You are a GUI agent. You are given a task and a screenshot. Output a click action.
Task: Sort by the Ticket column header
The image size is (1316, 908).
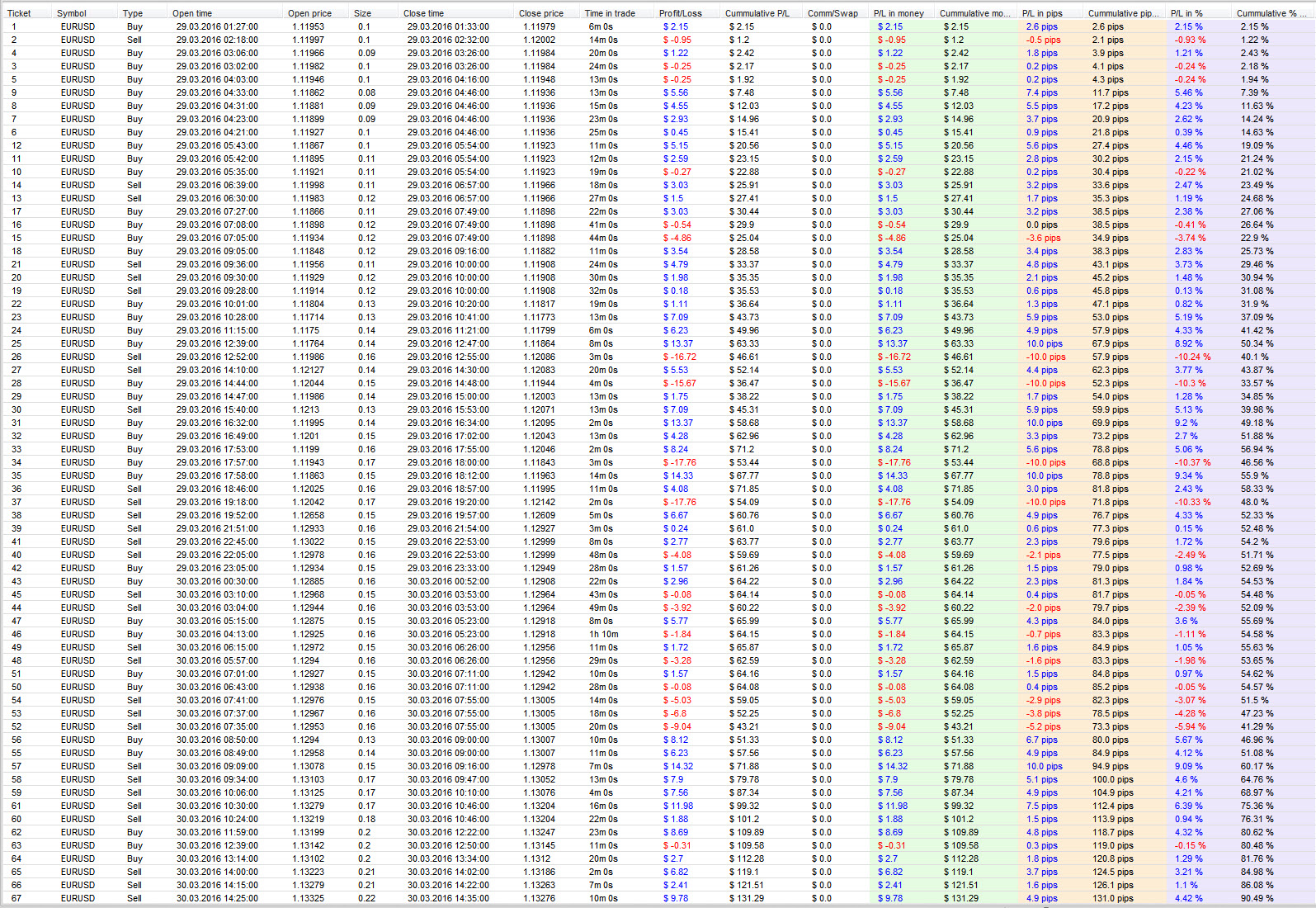[19, 13]
